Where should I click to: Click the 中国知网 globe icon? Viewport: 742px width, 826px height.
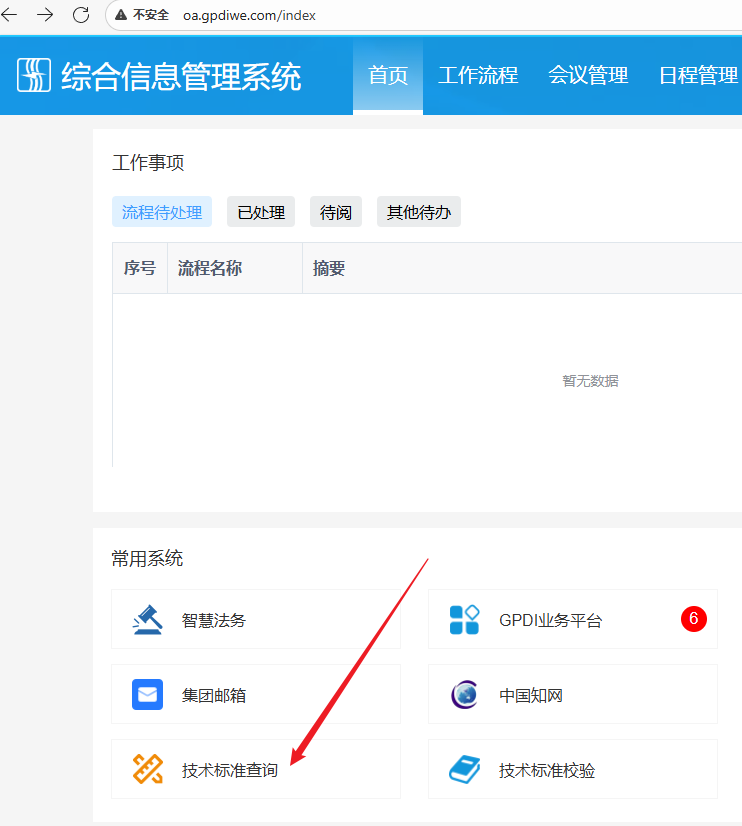pyautogui.click(x=464, y=694)
